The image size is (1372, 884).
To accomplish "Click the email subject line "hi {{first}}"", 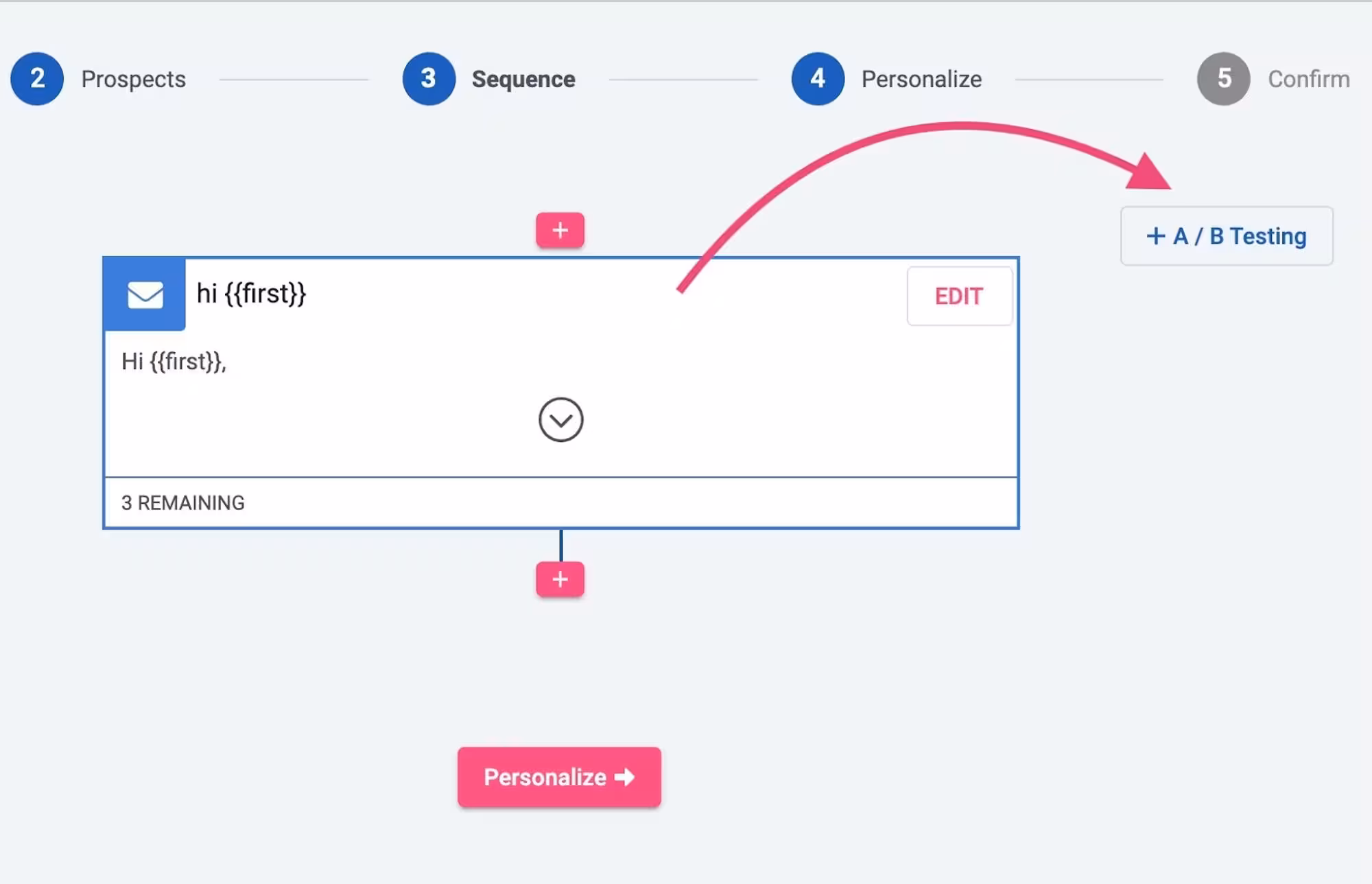I will [251, 294].
